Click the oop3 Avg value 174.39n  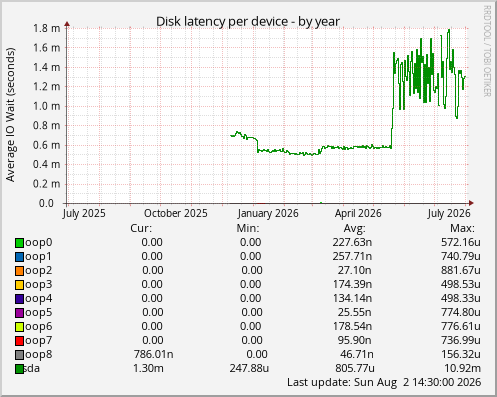tap(352, 284)
